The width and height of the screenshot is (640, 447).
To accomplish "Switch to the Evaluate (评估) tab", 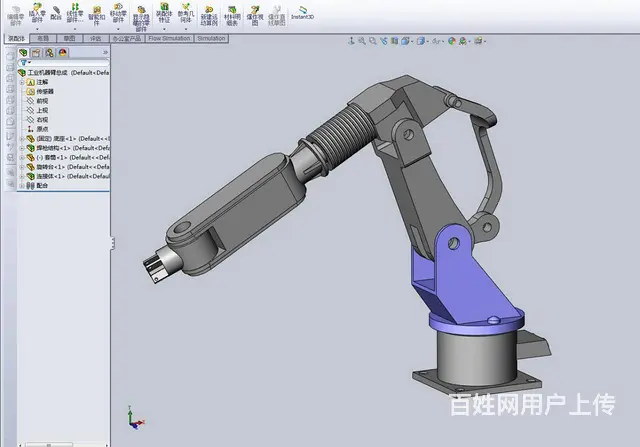I will pos(96,38).
